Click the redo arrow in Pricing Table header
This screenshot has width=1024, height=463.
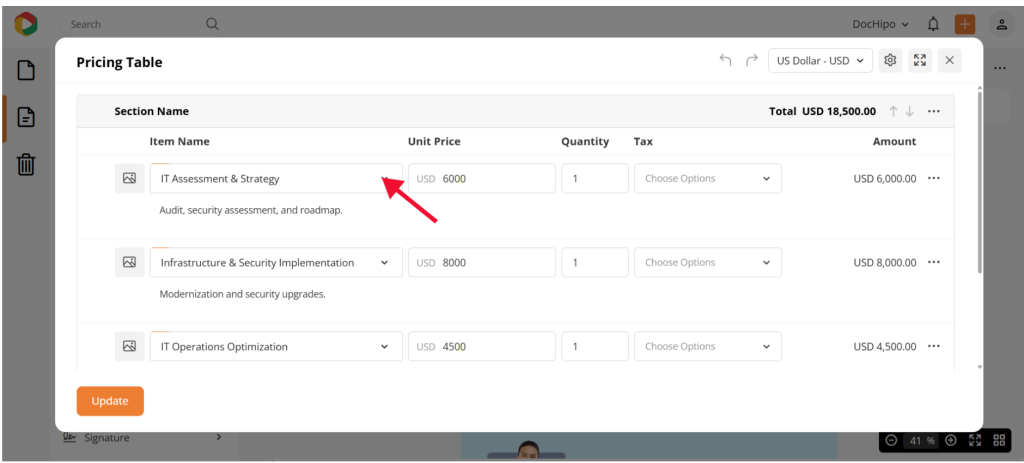tap(752, 61)
